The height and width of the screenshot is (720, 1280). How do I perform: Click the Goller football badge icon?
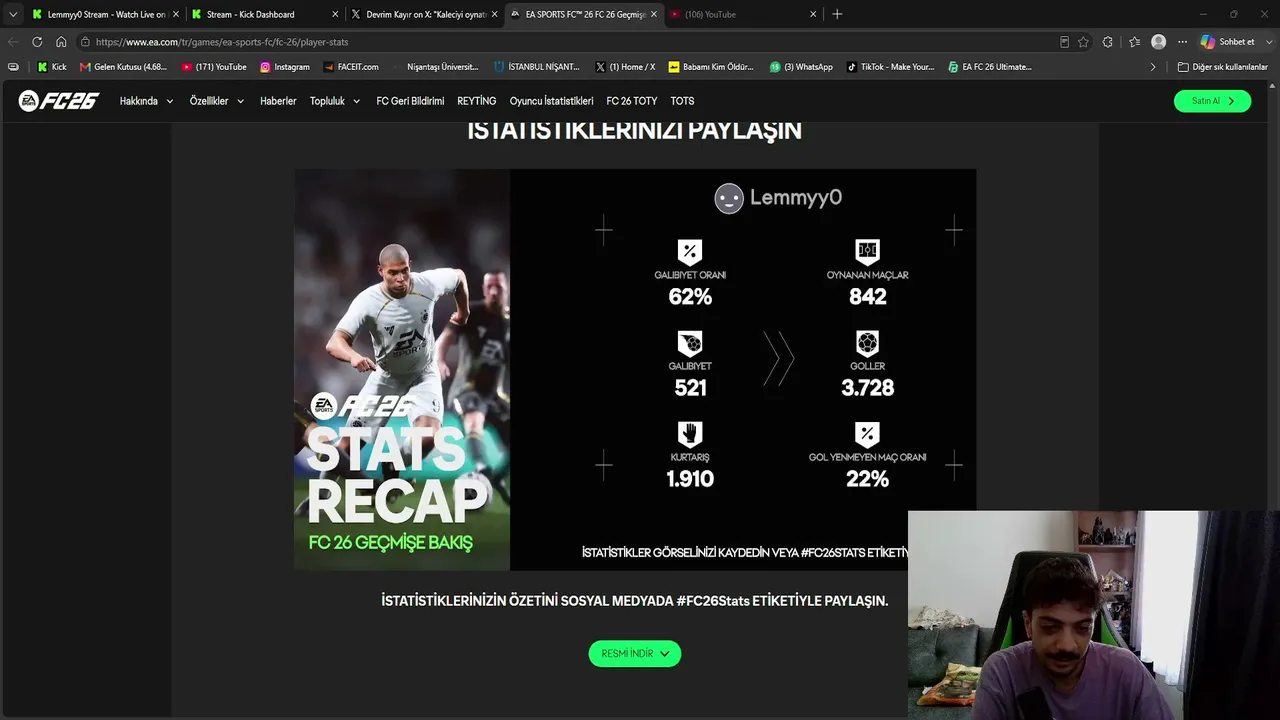coord(867,344)
